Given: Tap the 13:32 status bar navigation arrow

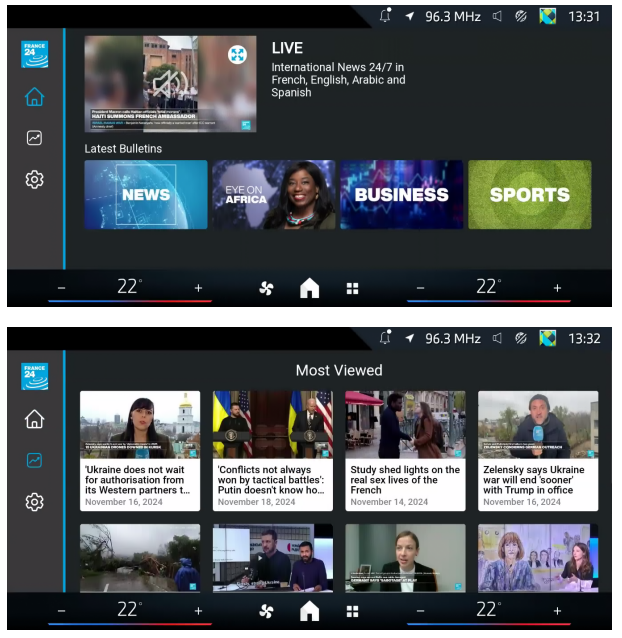Looking at the screenshot, I should pos(410,339).
